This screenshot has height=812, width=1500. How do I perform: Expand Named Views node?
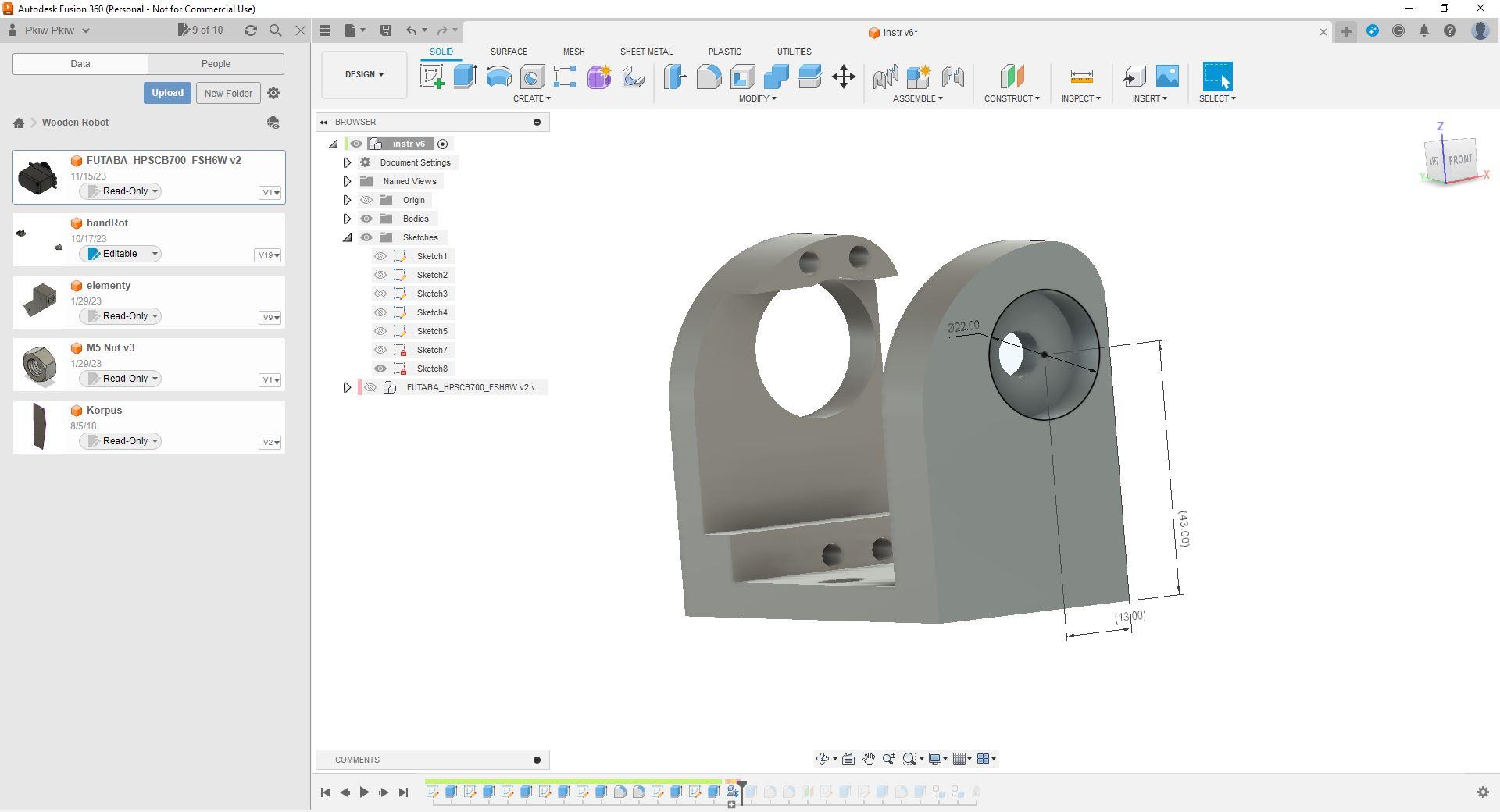coord(348,181)
